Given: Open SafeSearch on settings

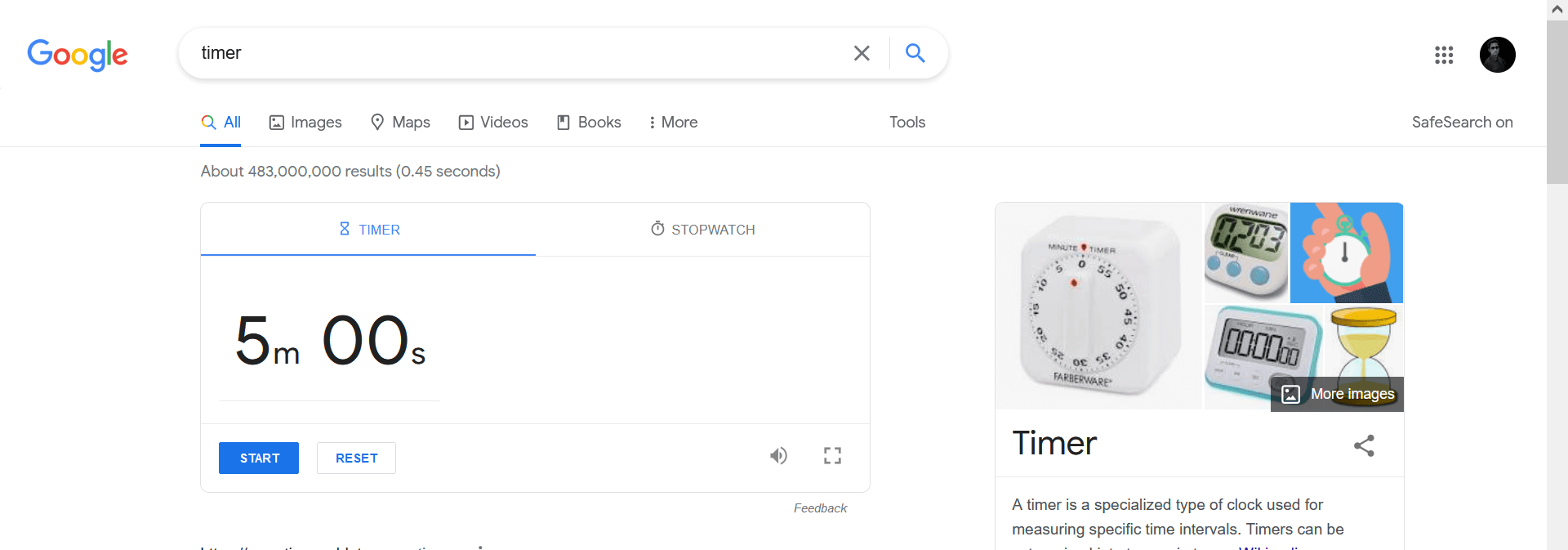Looking at the screenshot, I should [1462, 122].
